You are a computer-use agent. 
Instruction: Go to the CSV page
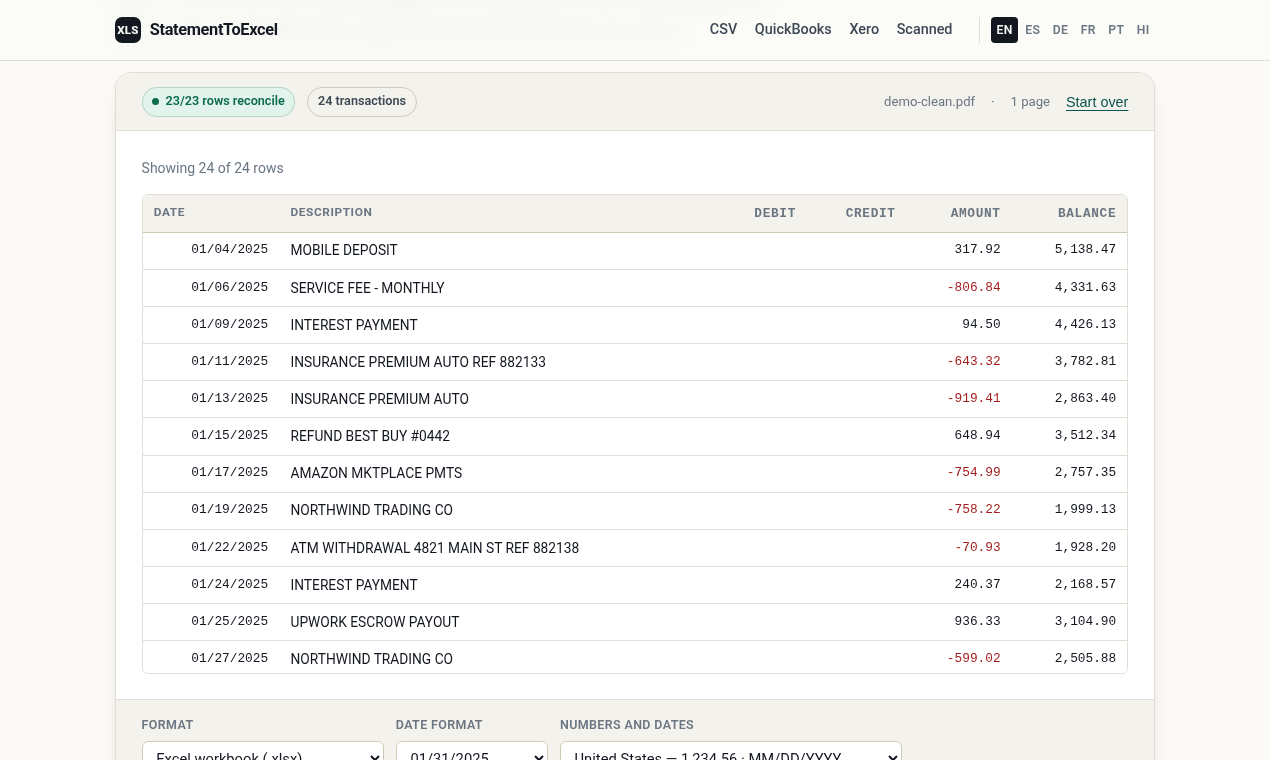[723, 29]
